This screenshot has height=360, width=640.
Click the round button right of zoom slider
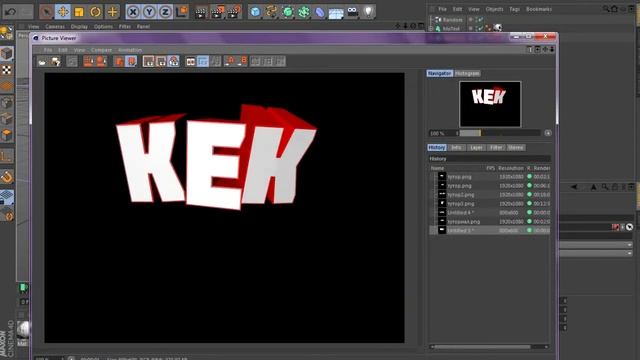pos(548,133)
